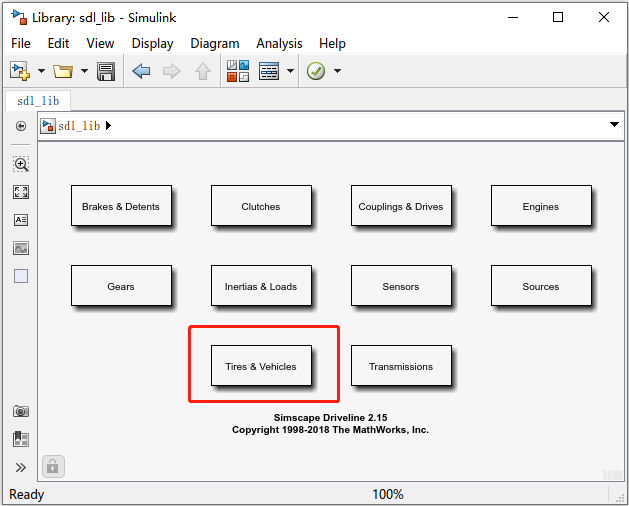Open the Sources library block
Viewport: 629px width, 506px height.
click(x=541, y=286)
